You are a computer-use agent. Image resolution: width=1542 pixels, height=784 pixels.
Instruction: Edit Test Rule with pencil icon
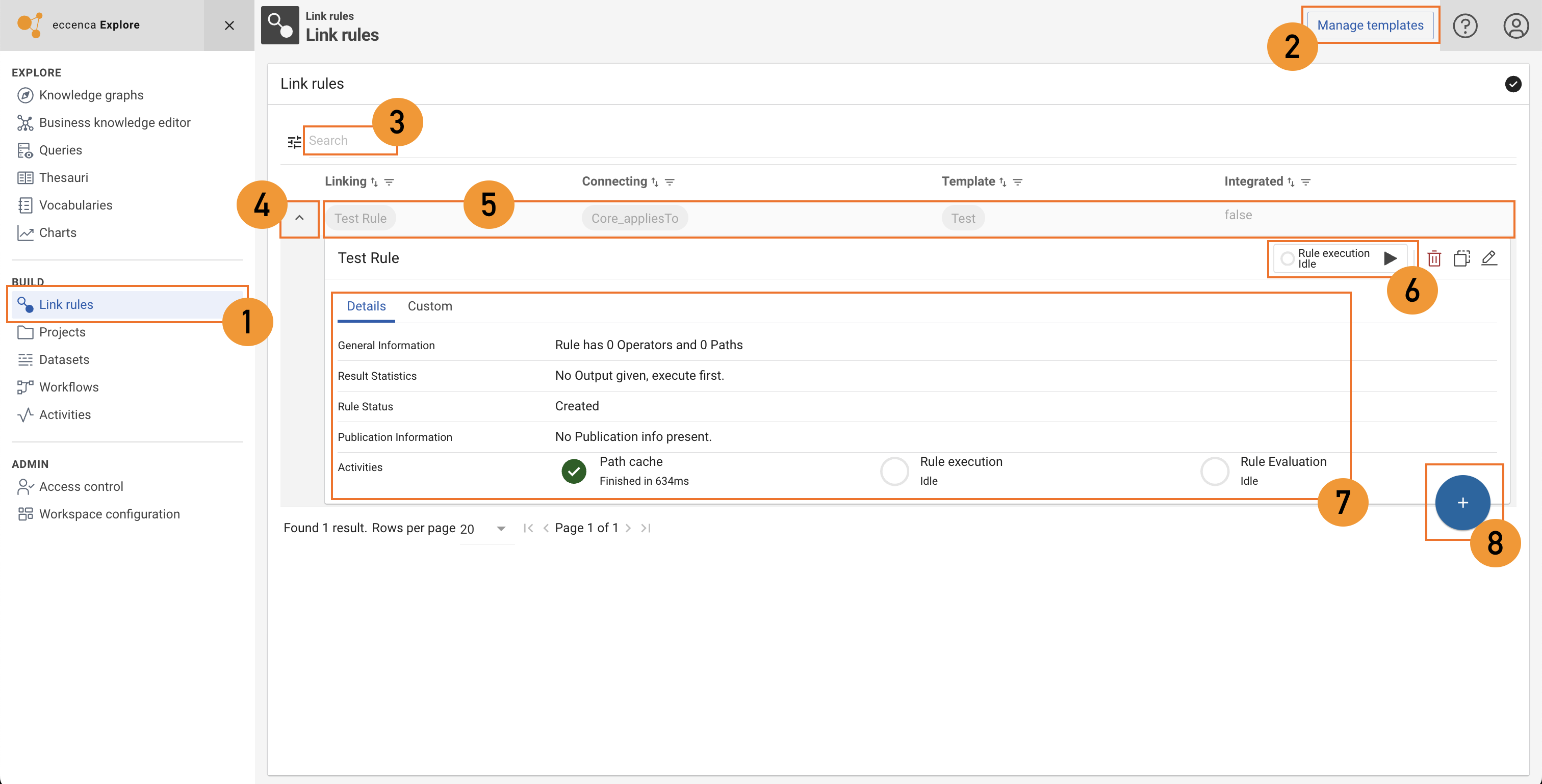(x=1489, y=258)
